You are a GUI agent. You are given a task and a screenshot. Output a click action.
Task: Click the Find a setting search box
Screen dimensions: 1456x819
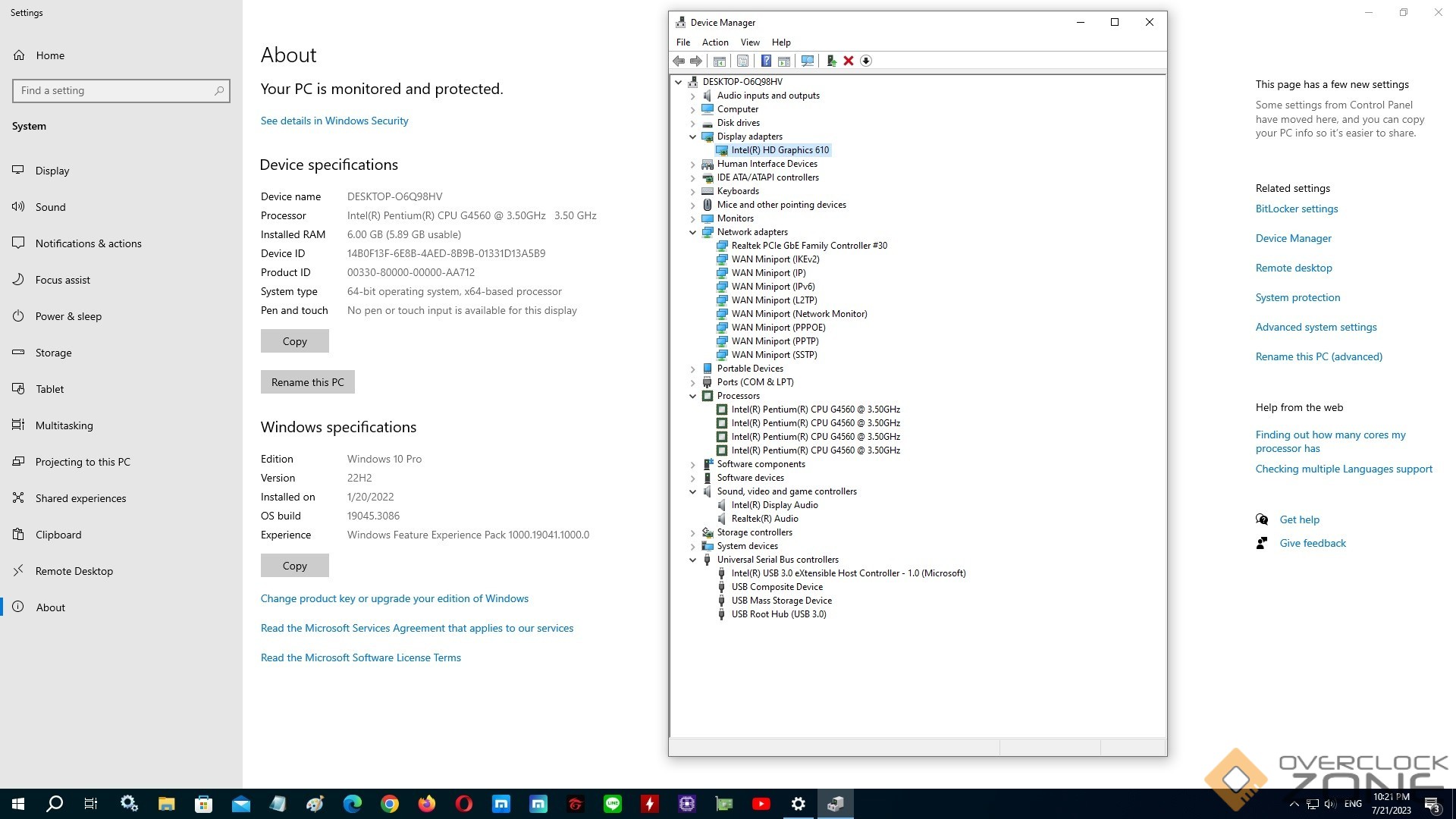tap(121, 90)
